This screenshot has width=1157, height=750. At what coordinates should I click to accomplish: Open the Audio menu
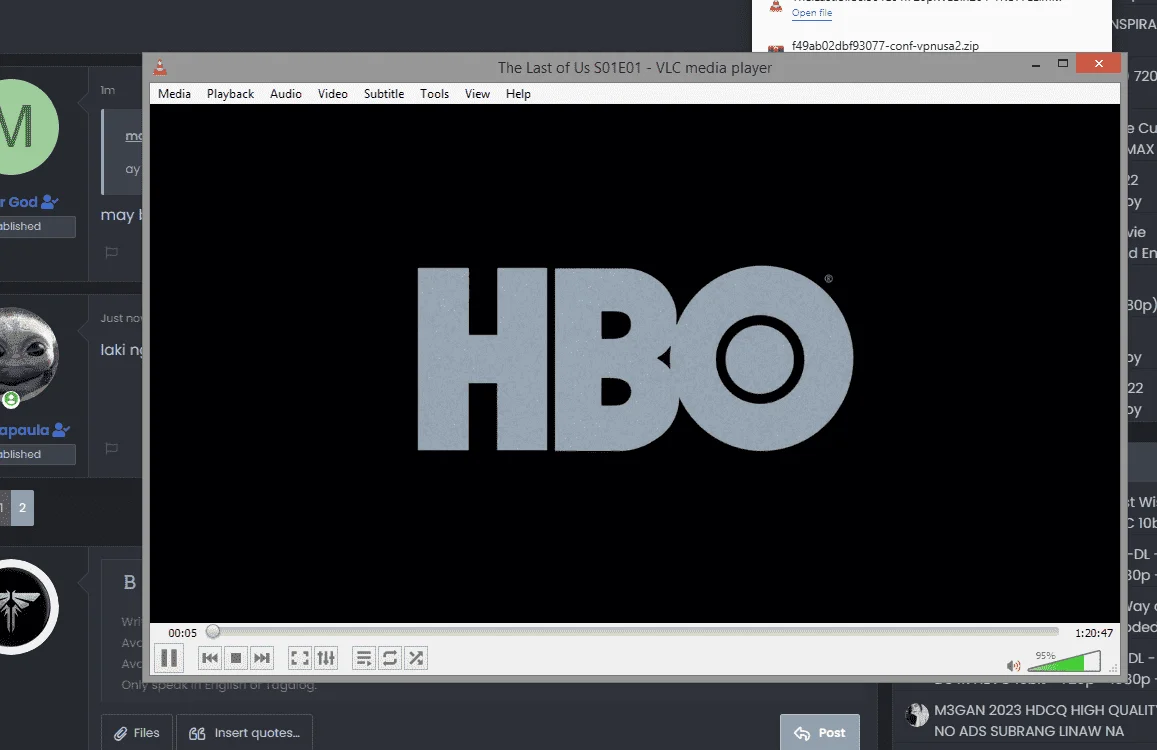(286, 94)
